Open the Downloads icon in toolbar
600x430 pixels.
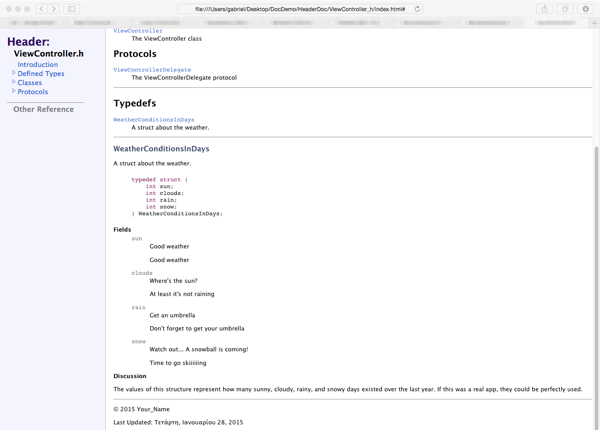click(x=586, y=9)
